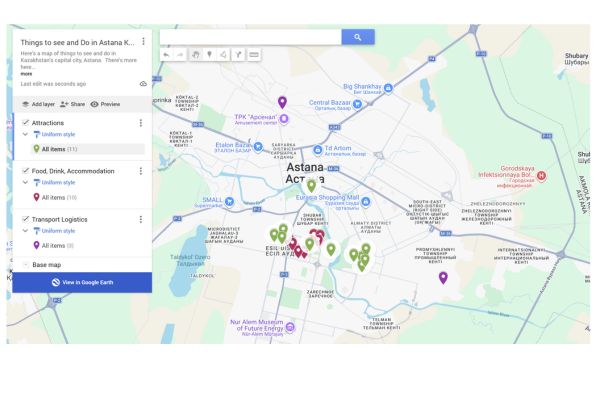Click the Share button
The image size is (600, 400).
point(73,104)
